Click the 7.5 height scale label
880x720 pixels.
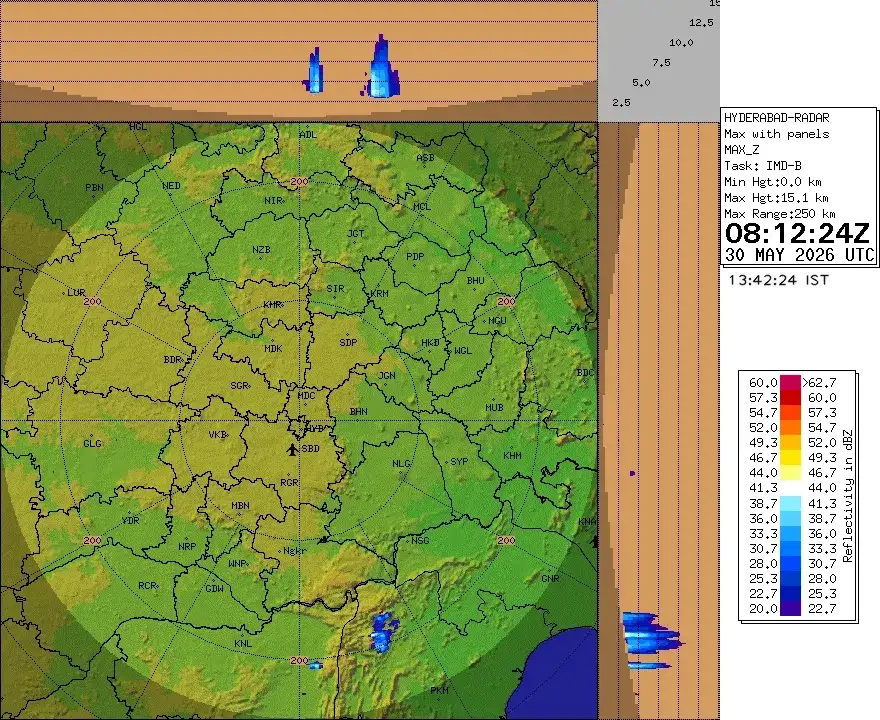tap(661, 63)
